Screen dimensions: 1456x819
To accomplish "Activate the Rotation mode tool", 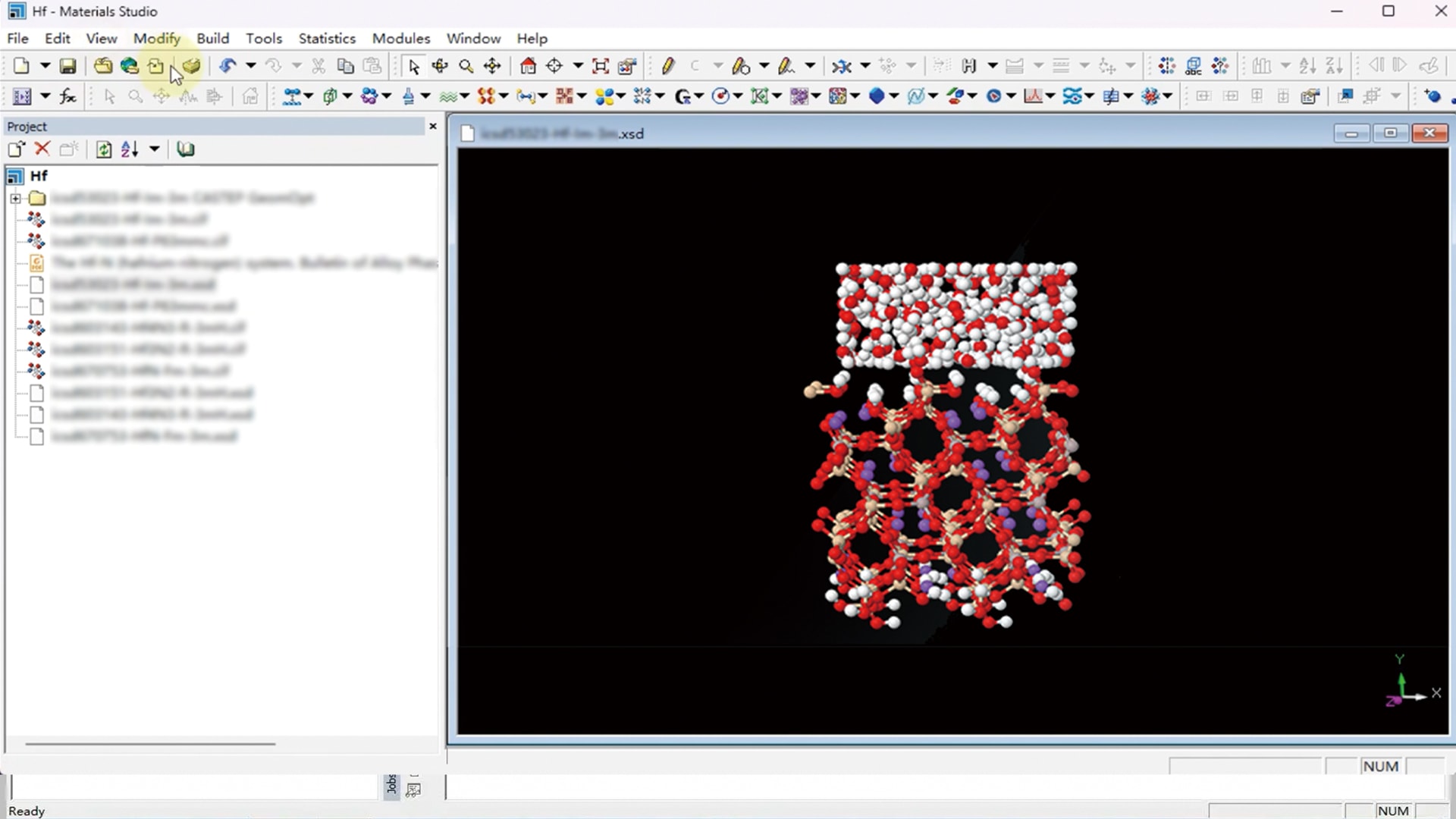I will [440, 66].
